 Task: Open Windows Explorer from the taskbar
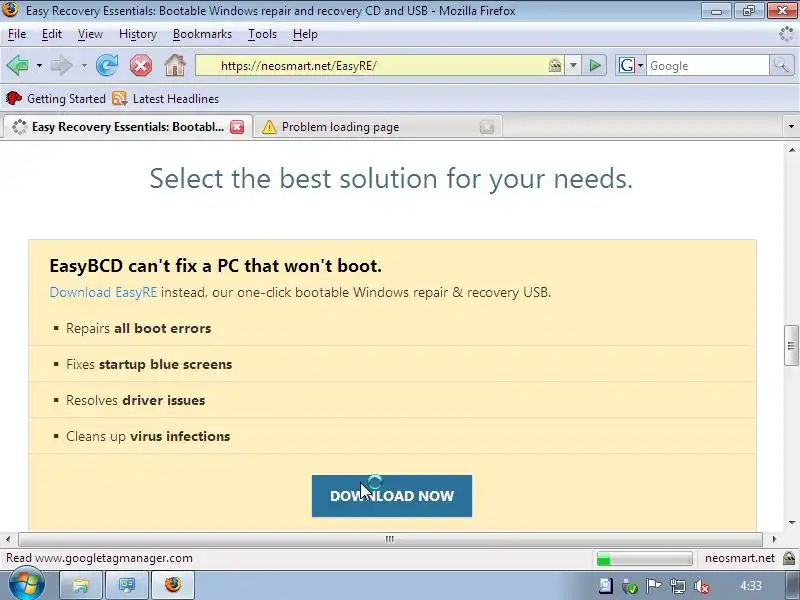[81, 585]
